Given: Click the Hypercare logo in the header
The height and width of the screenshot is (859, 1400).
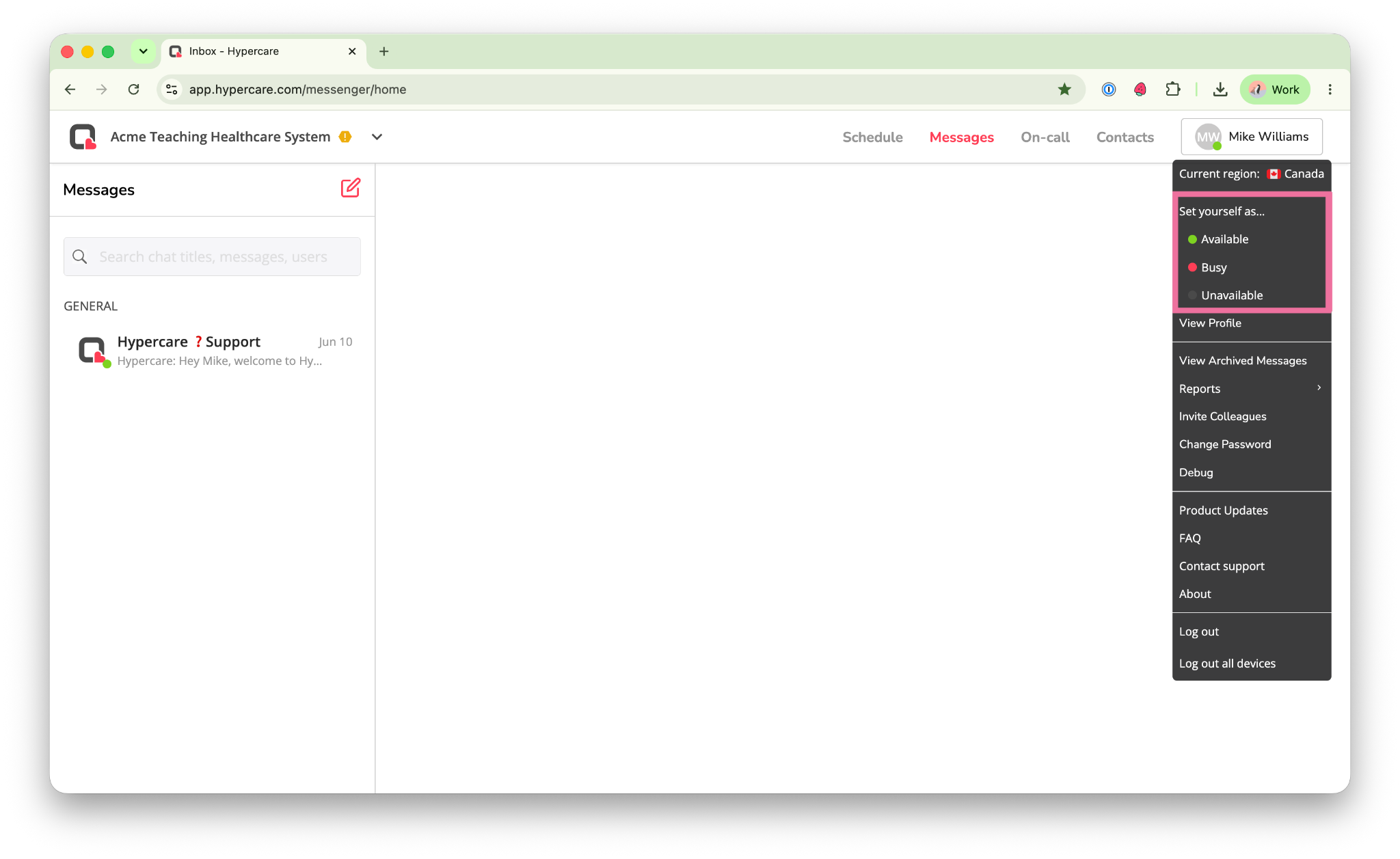Looking at the screenshot, I should coord(83,137).
